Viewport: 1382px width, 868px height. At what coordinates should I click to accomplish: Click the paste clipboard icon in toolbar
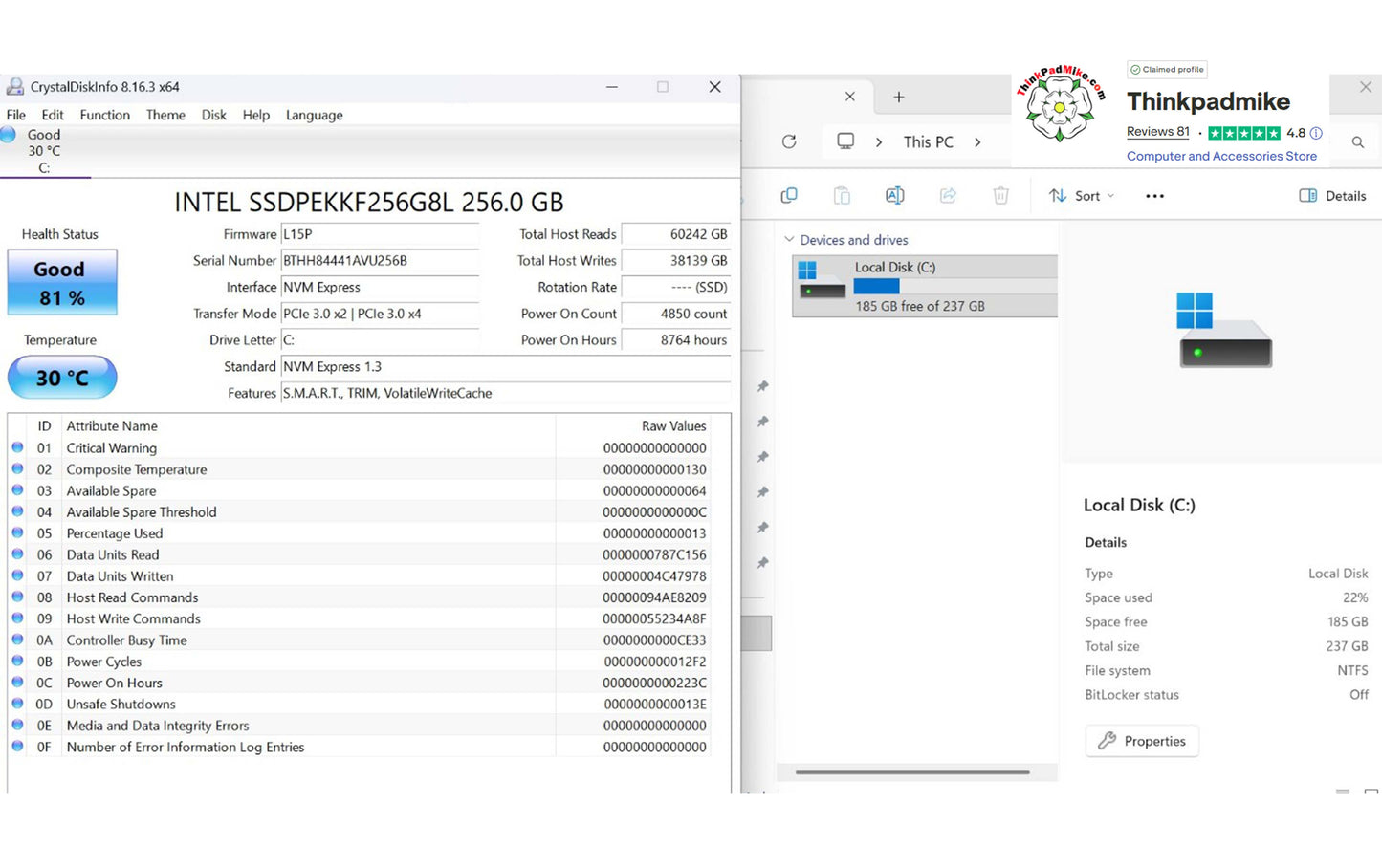842,196
